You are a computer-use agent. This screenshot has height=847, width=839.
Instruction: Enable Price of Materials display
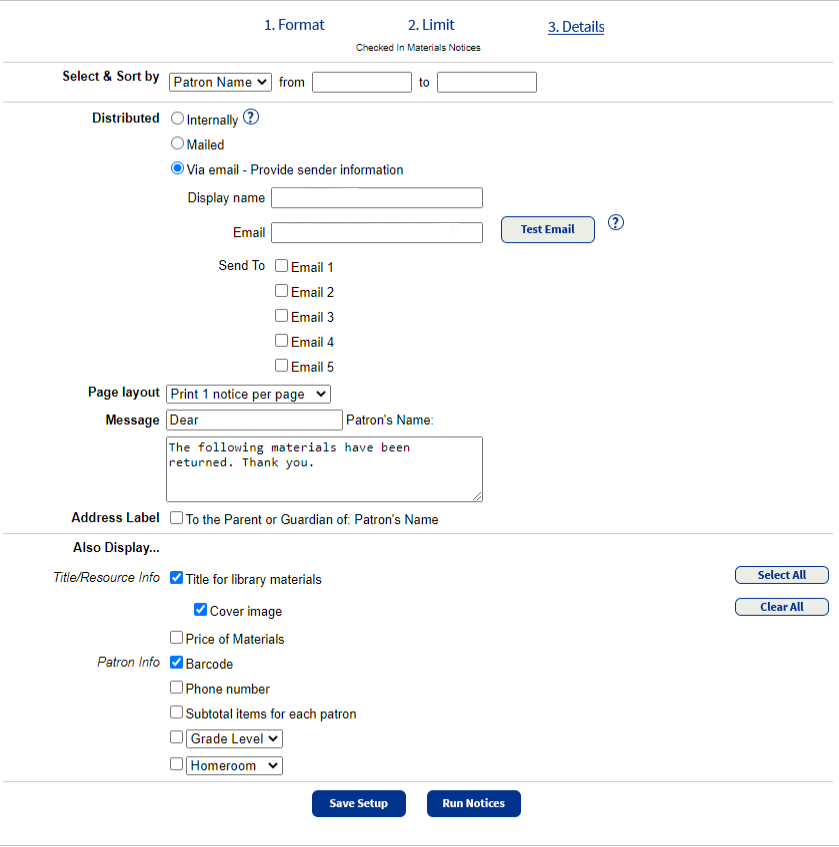176,637
